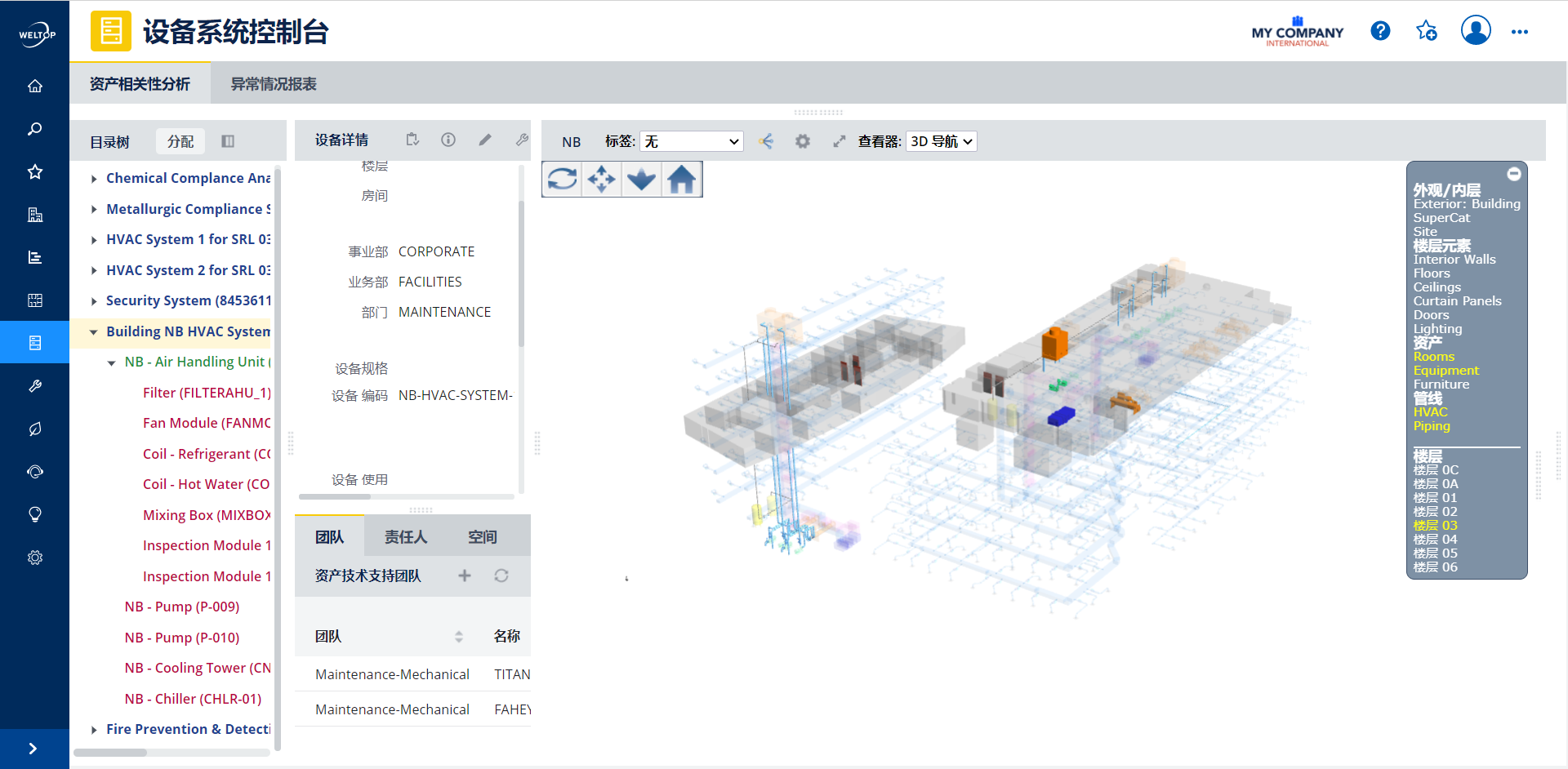Switch to the 异常情况报表 tab
1568x769 pixels.
(x=274, y=84)
